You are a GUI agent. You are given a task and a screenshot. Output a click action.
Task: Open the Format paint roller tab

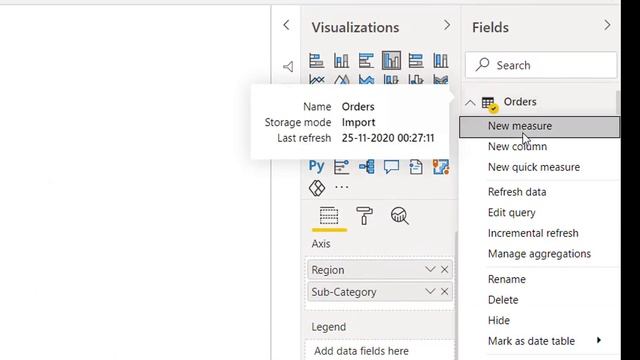pyautogui.click(x=364, y=216)
